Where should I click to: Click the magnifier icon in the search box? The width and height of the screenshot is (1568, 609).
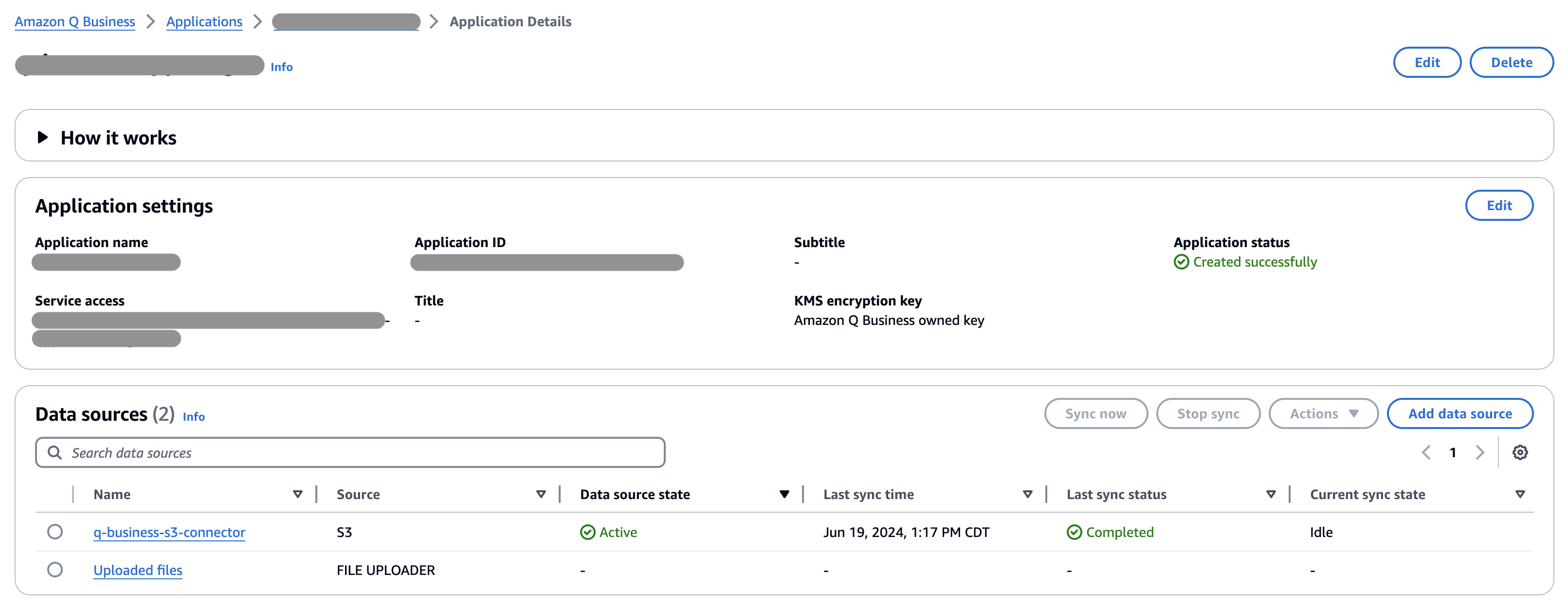pyautogui.click(x=55, y=452)
